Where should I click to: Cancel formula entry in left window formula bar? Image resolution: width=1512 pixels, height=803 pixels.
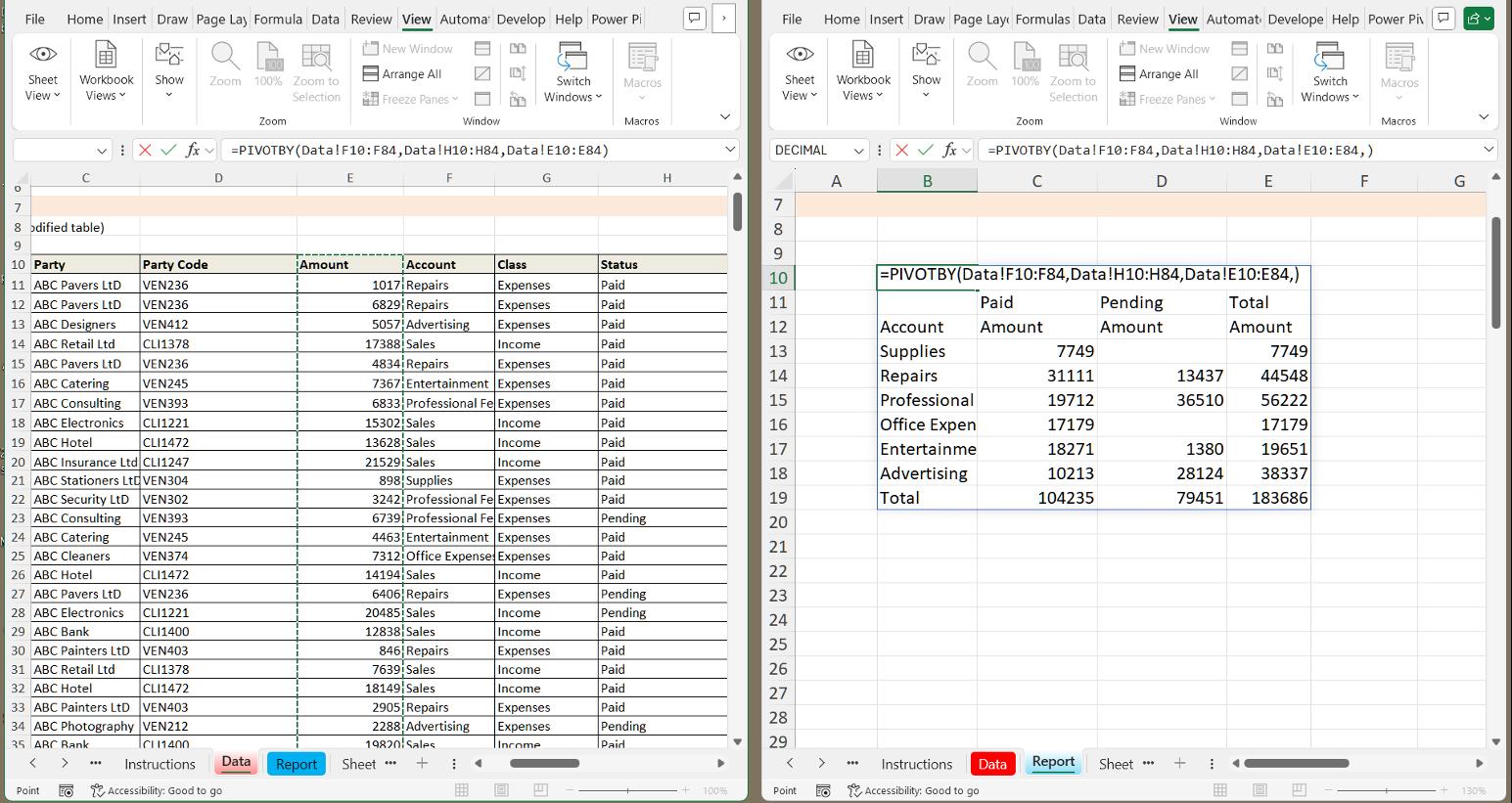pos(145,150)
